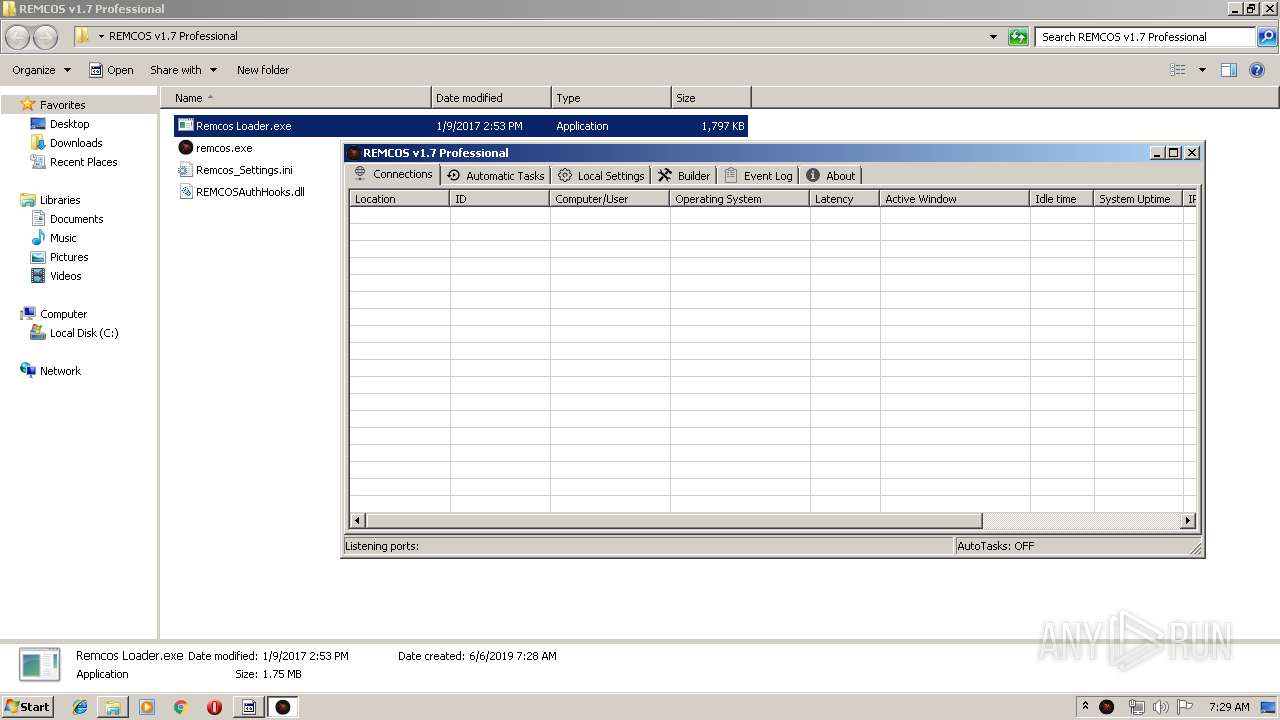
Task: Launch Windows Media Player from taskbar
Action: click(x=147, y=707)
